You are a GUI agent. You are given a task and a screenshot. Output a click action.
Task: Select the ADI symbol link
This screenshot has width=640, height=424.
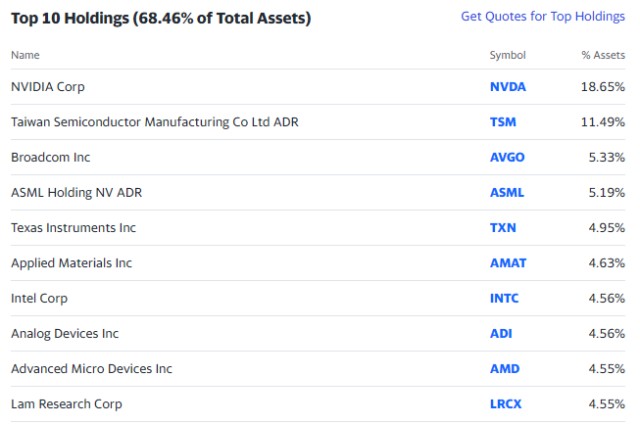tap(501, 334)
